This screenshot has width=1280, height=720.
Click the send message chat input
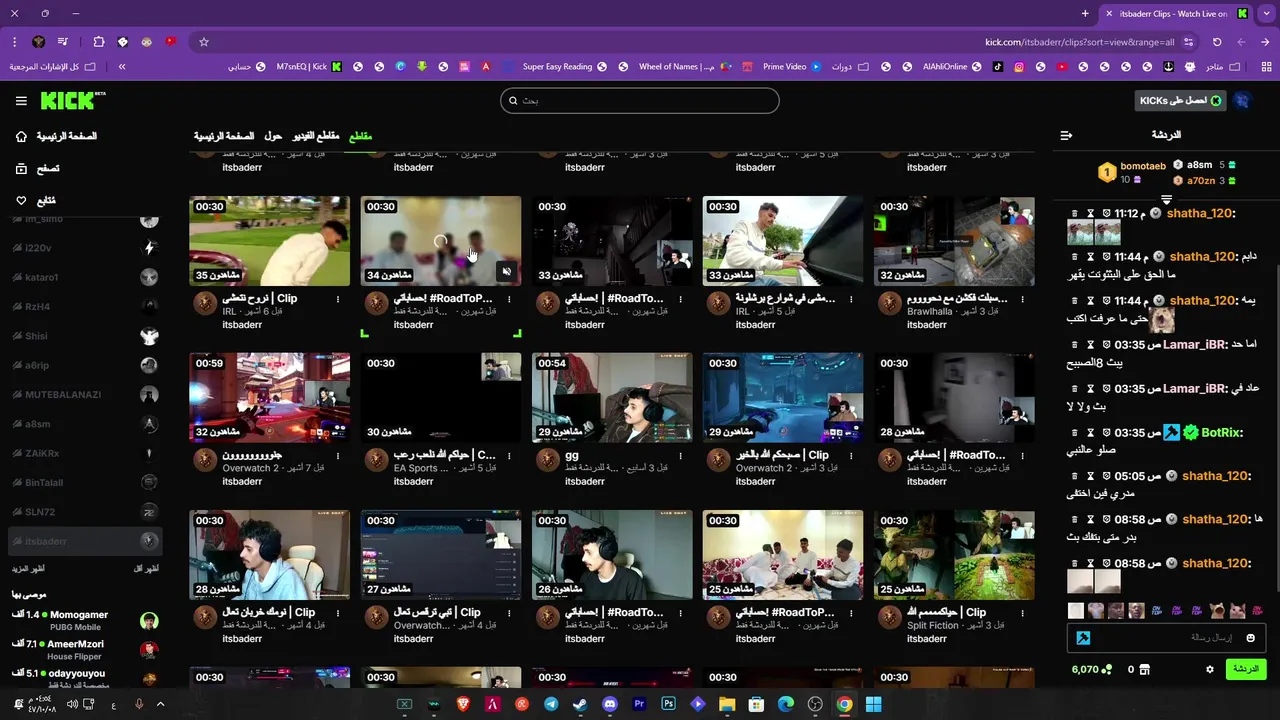click(1168, 638)
